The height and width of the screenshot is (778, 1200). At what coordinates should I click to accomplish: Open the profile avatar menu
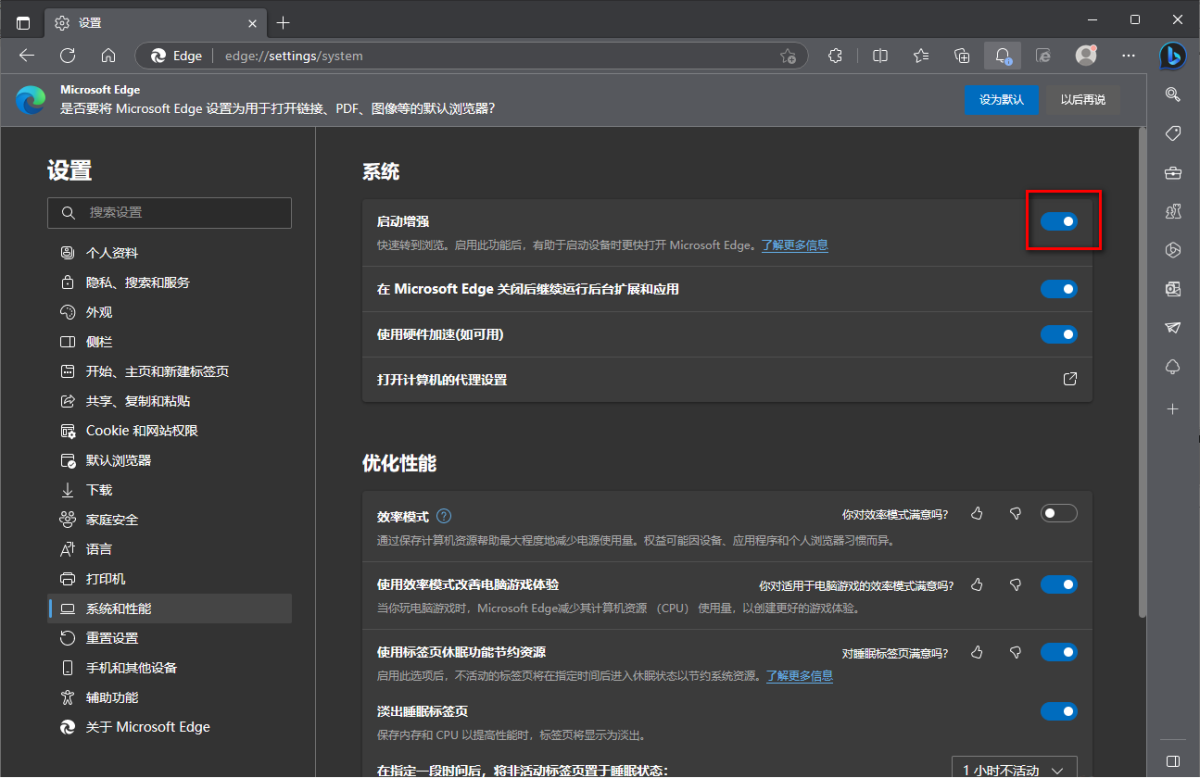1086,56
